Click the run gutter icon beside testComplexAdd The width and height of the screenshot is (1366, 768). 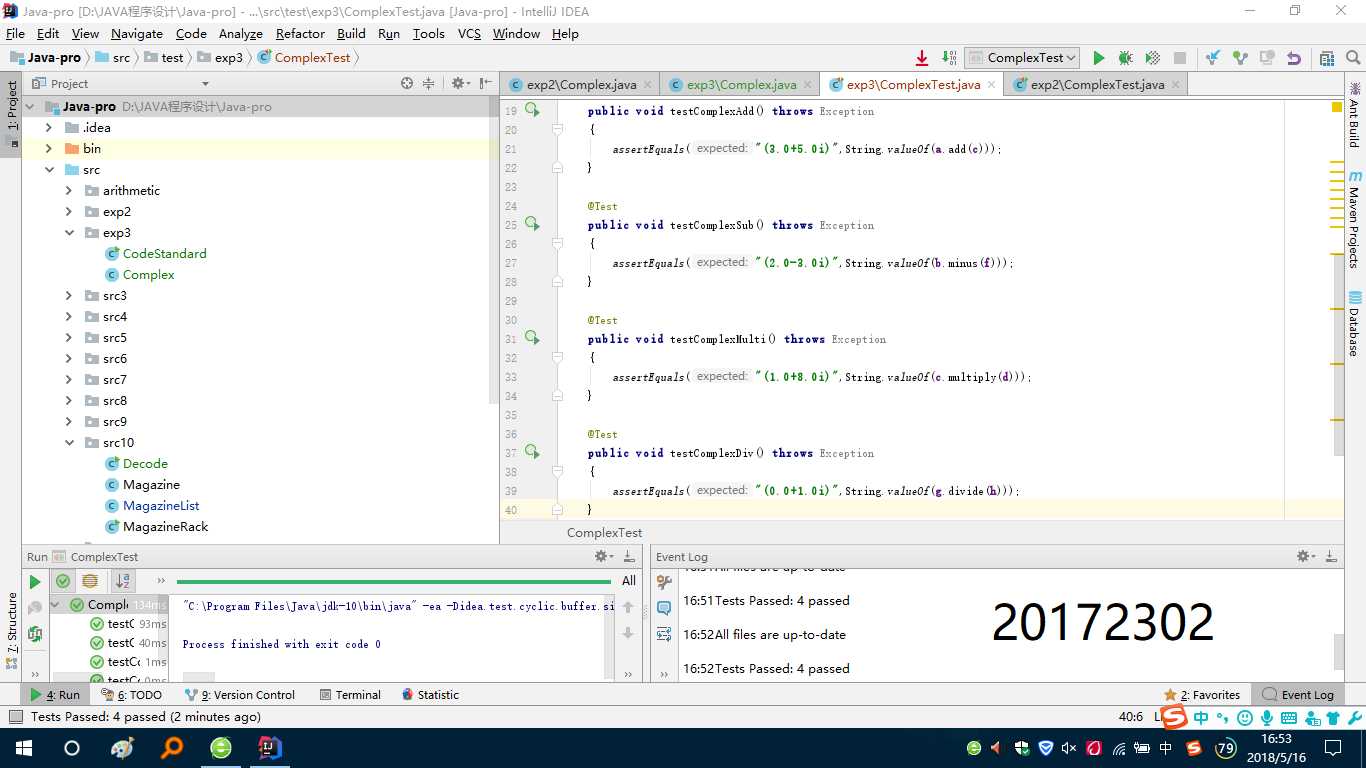pyautogui.click(x=532, y=110)
